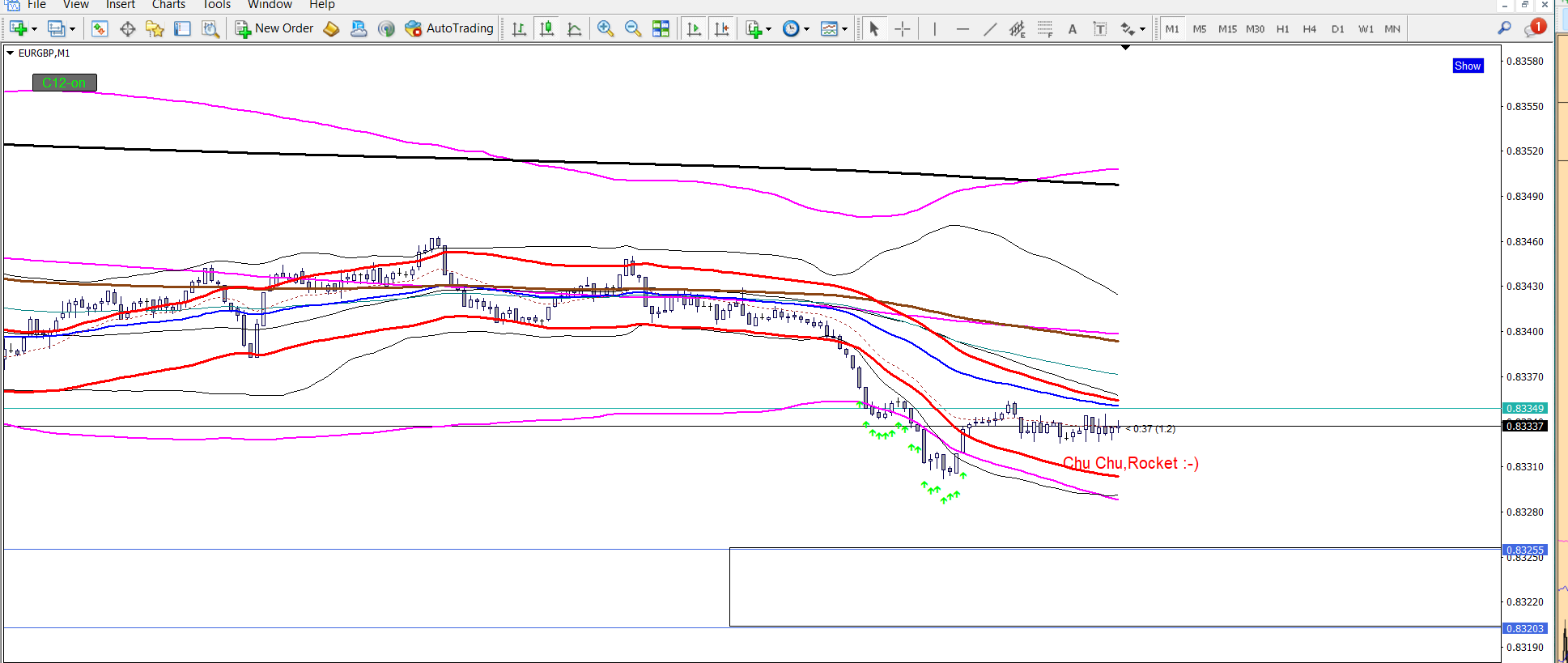Screen dimensions: 1568x663
Task: Open the Insert menu
Action: point(120,5)
